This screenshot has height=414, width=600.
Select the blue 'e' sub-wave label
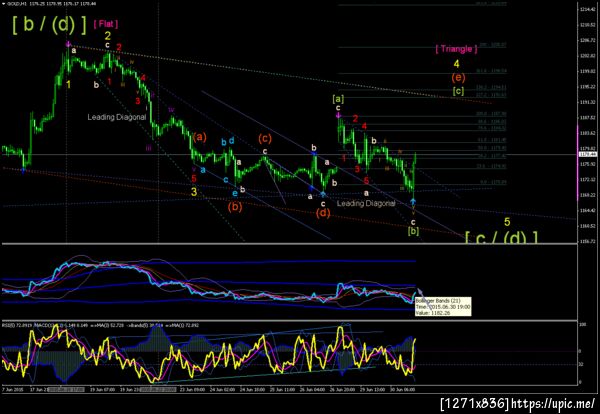click(235, 194)
